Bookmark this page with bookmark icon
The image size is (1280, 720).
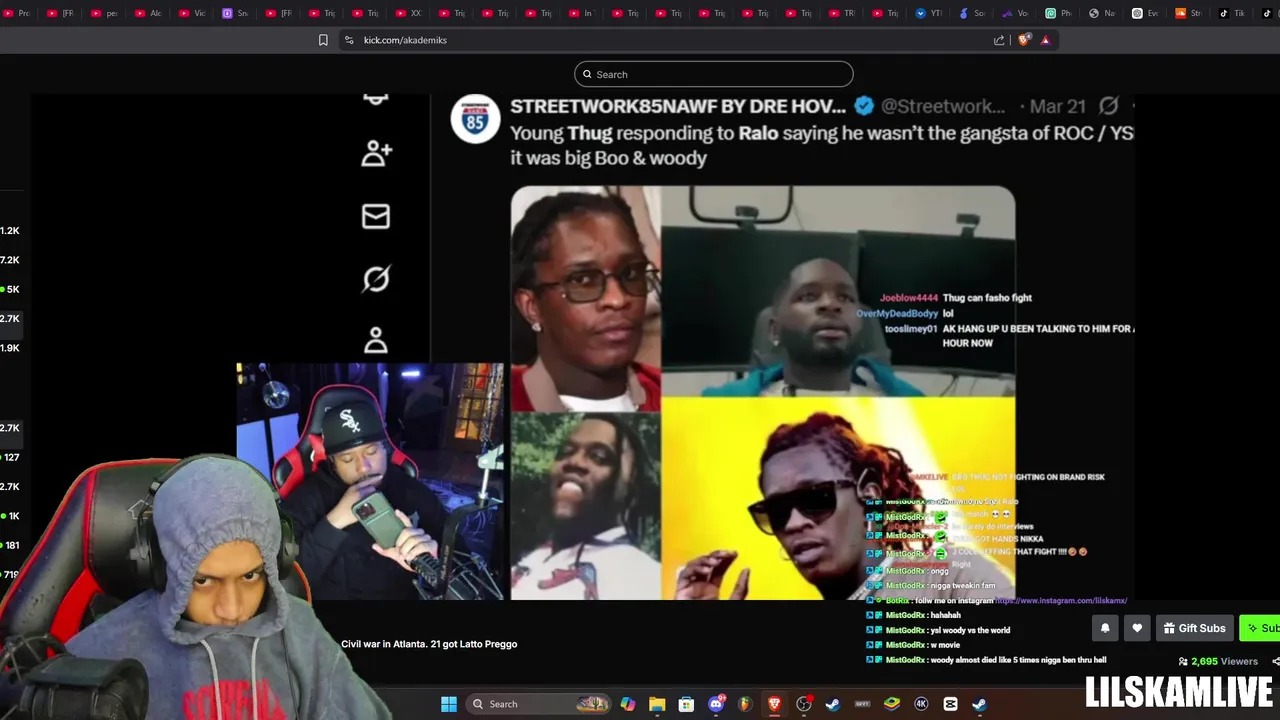pos(323,40)
